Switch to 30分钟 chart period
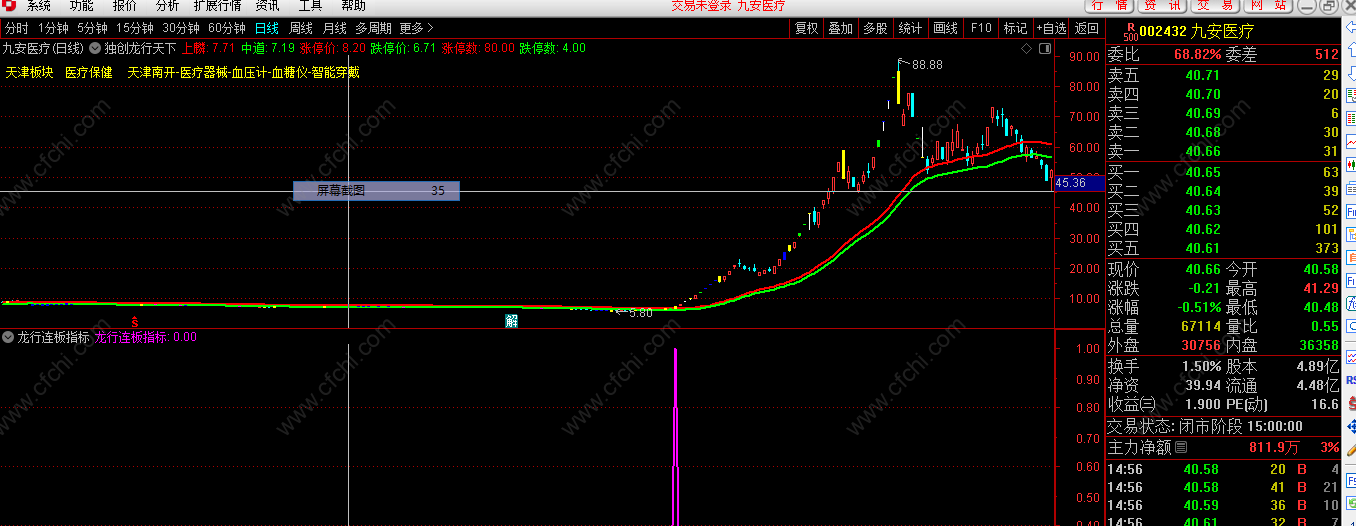Image resolution: width=1356 pixels, height=526 pixels. click(181, 28)
